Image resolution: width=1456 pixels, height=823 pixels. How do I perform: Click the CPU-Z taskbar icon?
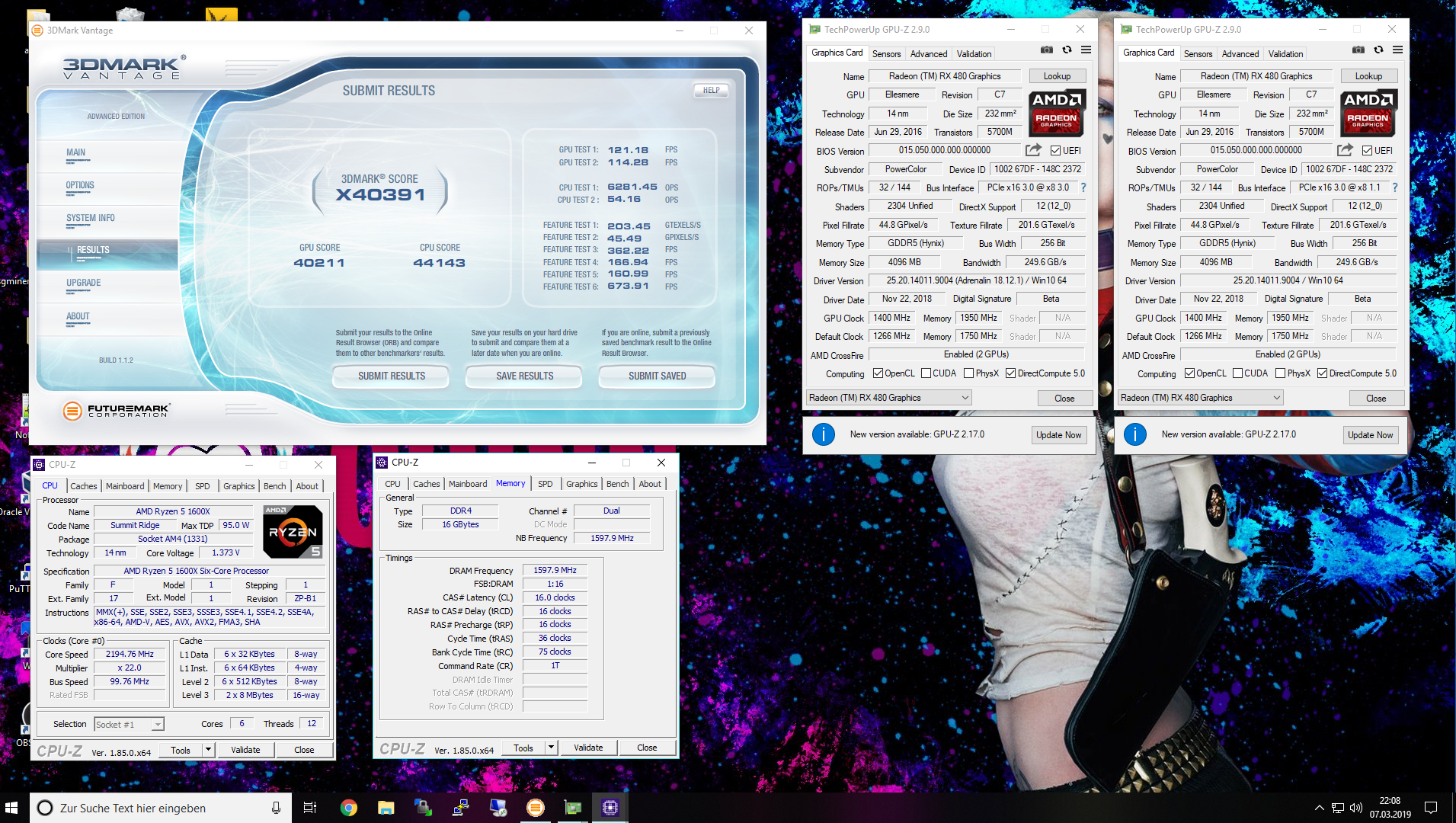point(610,808)
